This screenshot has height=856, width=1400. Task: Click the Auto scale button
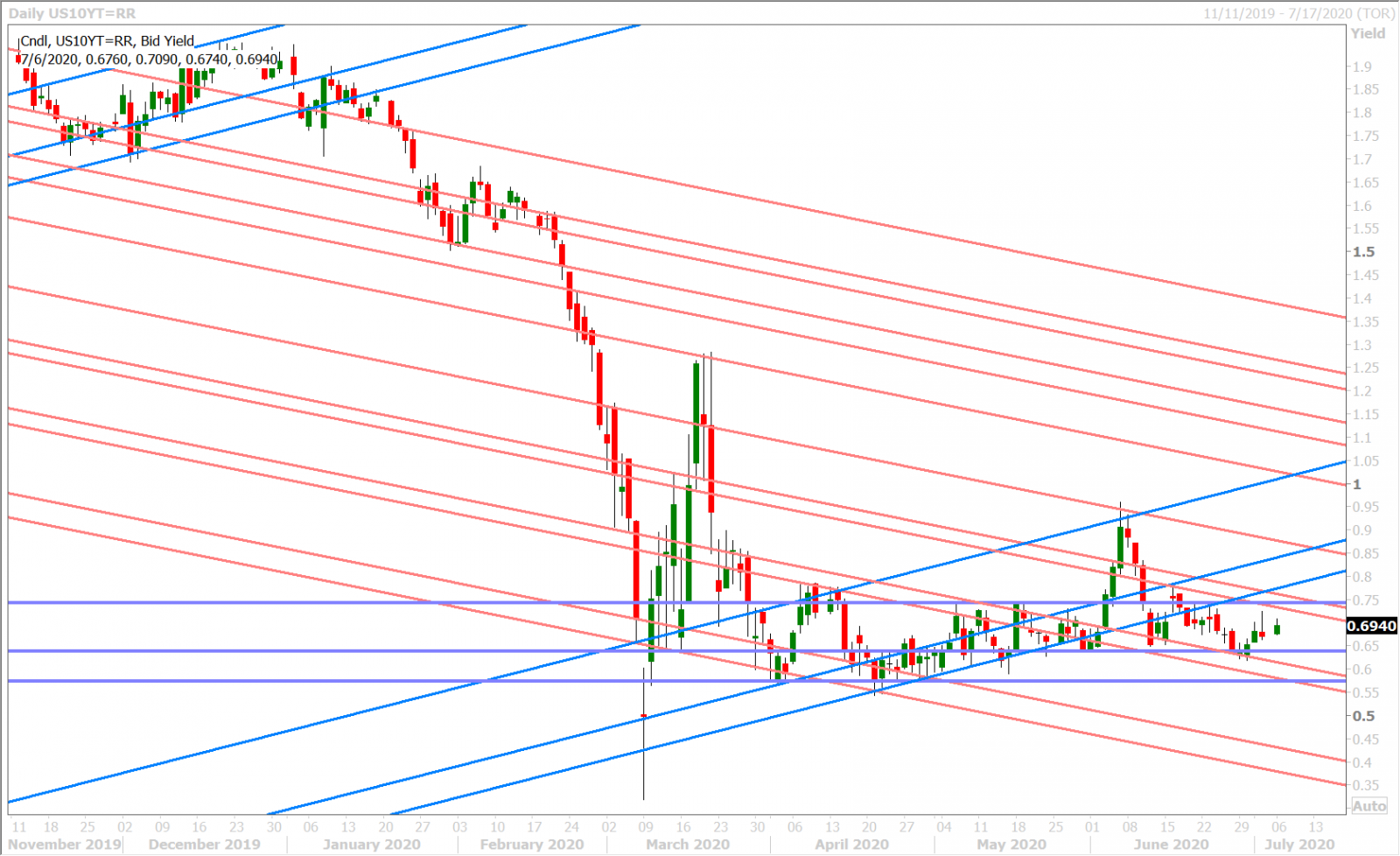point(1369,806)
